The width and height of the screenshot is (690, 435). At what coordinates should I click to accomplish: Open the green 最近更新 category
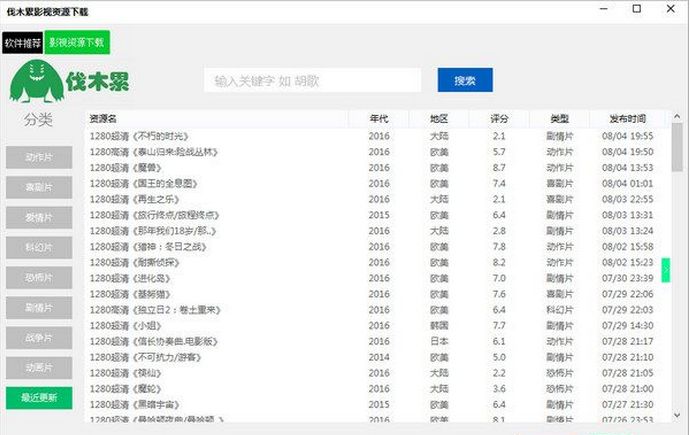(x=39, y=398)
